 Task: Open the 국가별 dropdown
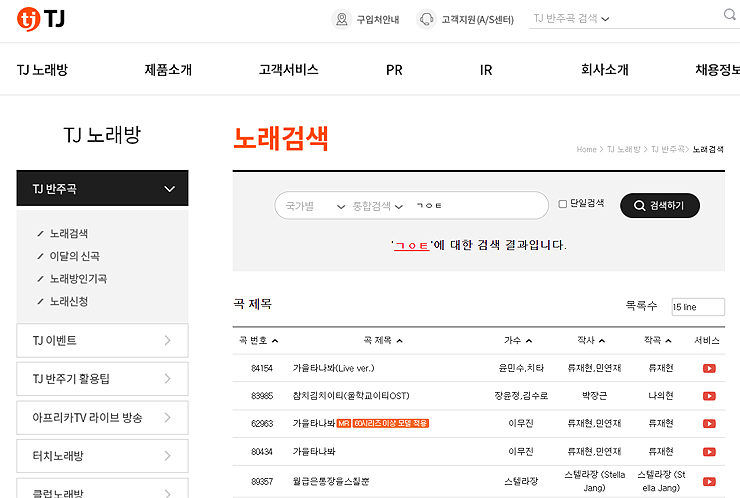tap(315, 206)
